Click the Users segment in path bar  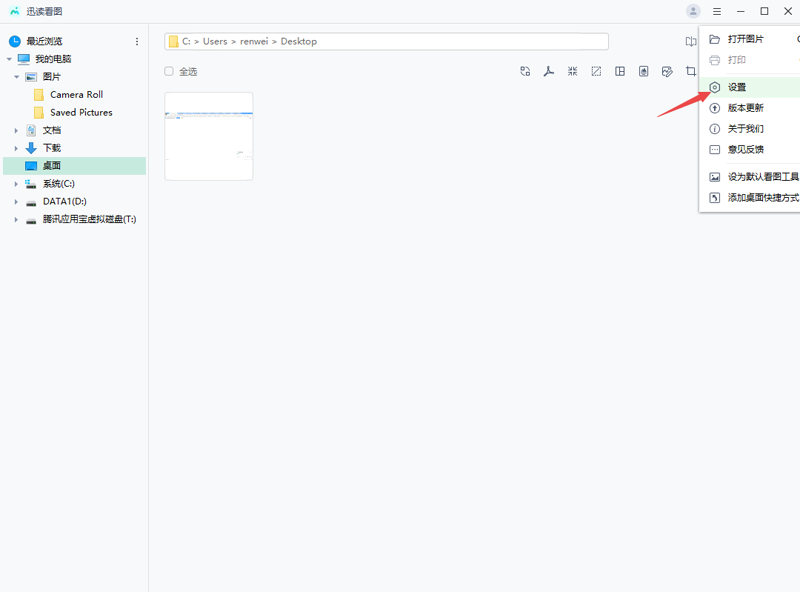(x=215, y=41)
